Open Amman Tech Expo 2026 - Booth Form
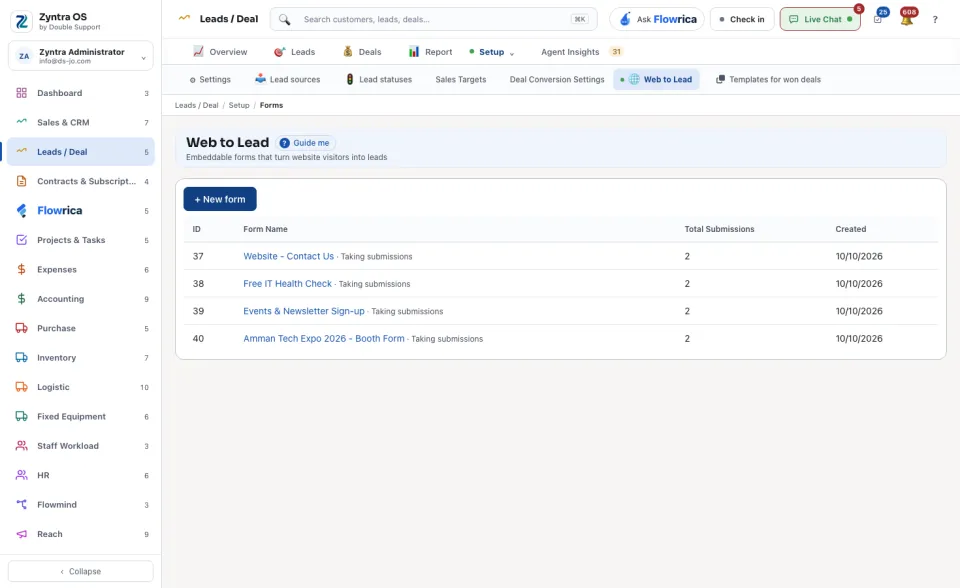 click(x=324, y=339)
